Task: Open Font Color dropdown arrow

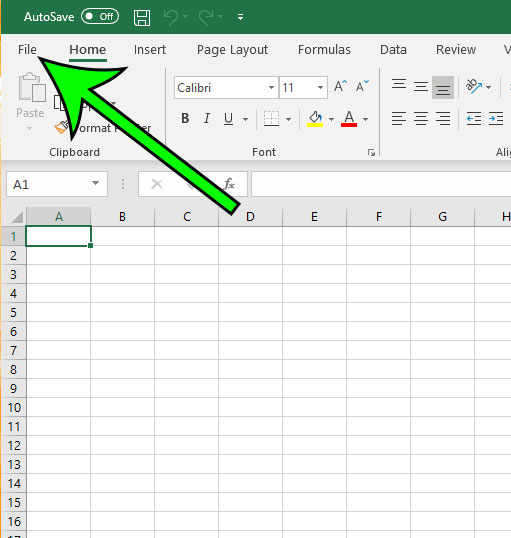Action: point(365,119)
